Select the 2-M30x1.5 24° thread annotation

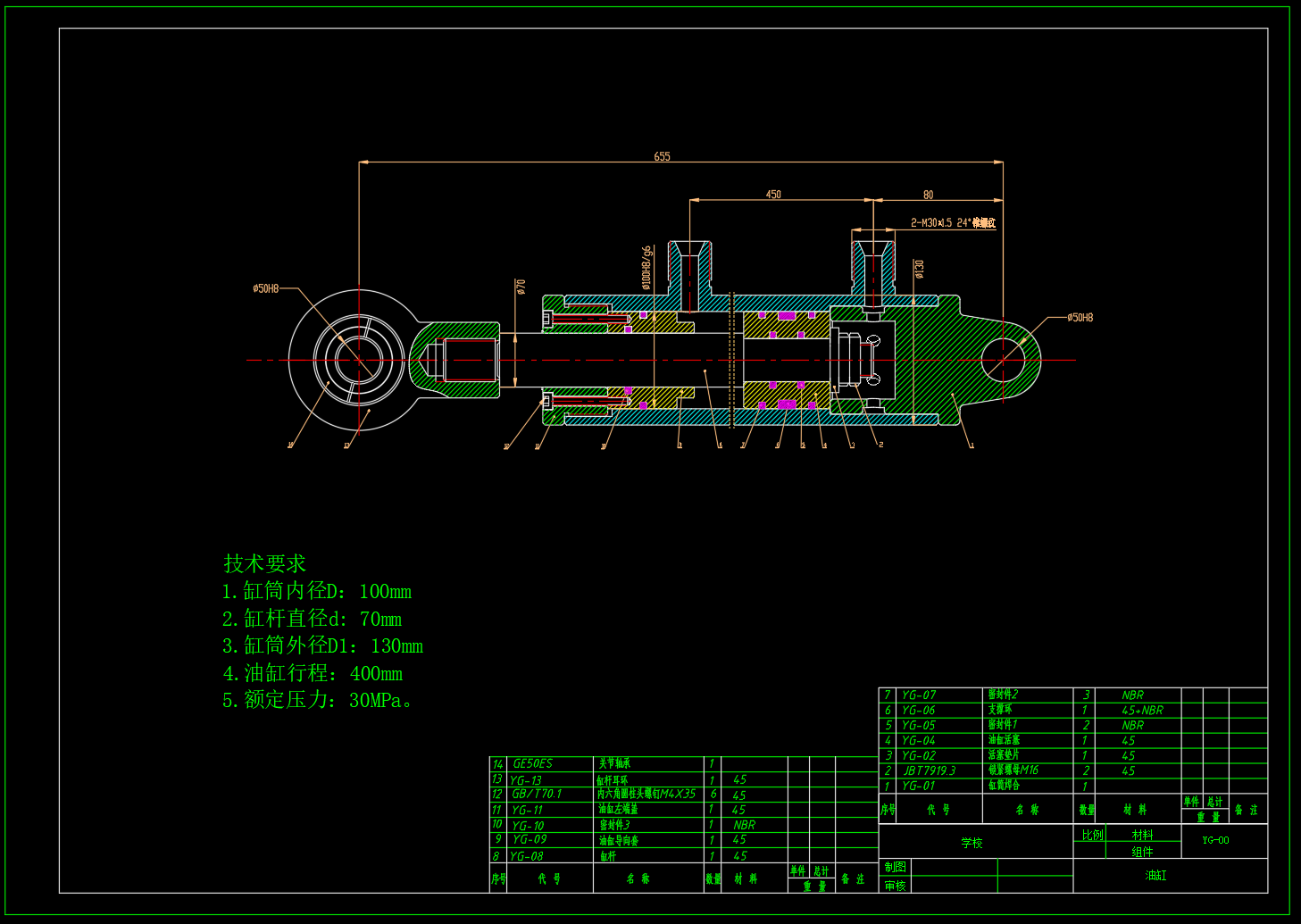953,222
